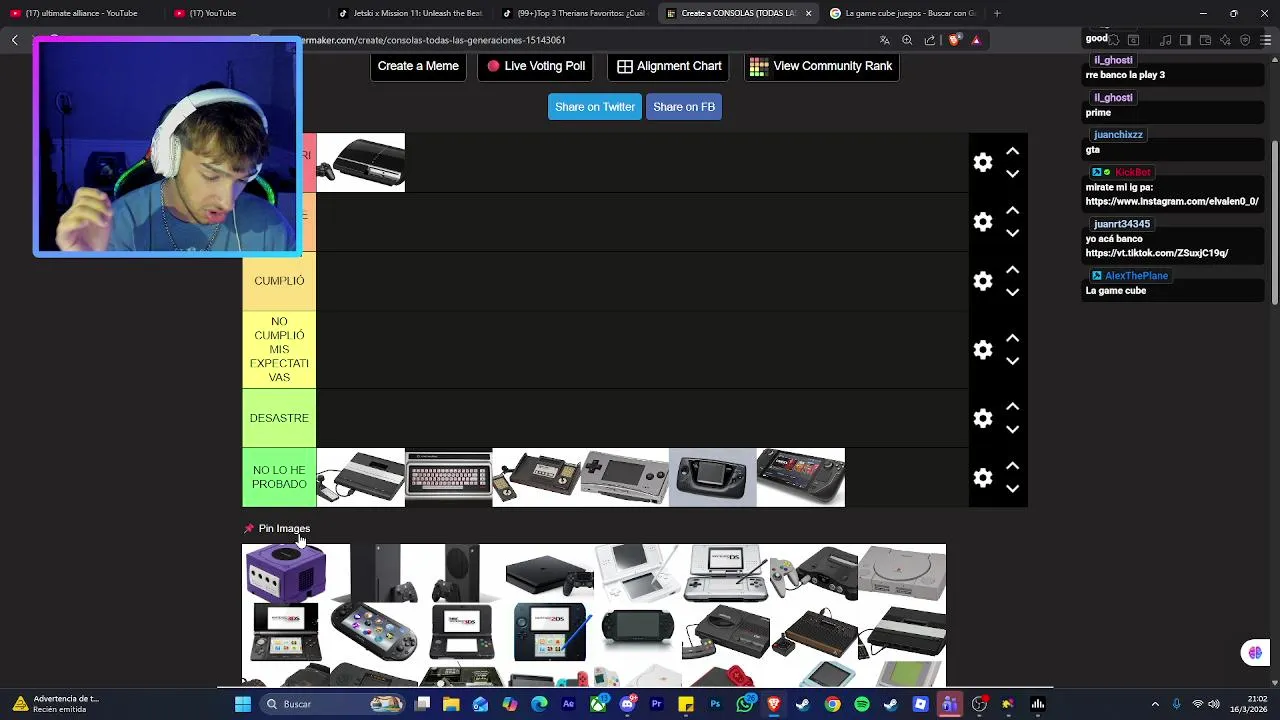Image resolution: width=1280 pixels, height=720 pixels.
Task: Move NO CUMPLIÓ MIS EXPECTATIVAS row up
Action: coord(1012,338)
